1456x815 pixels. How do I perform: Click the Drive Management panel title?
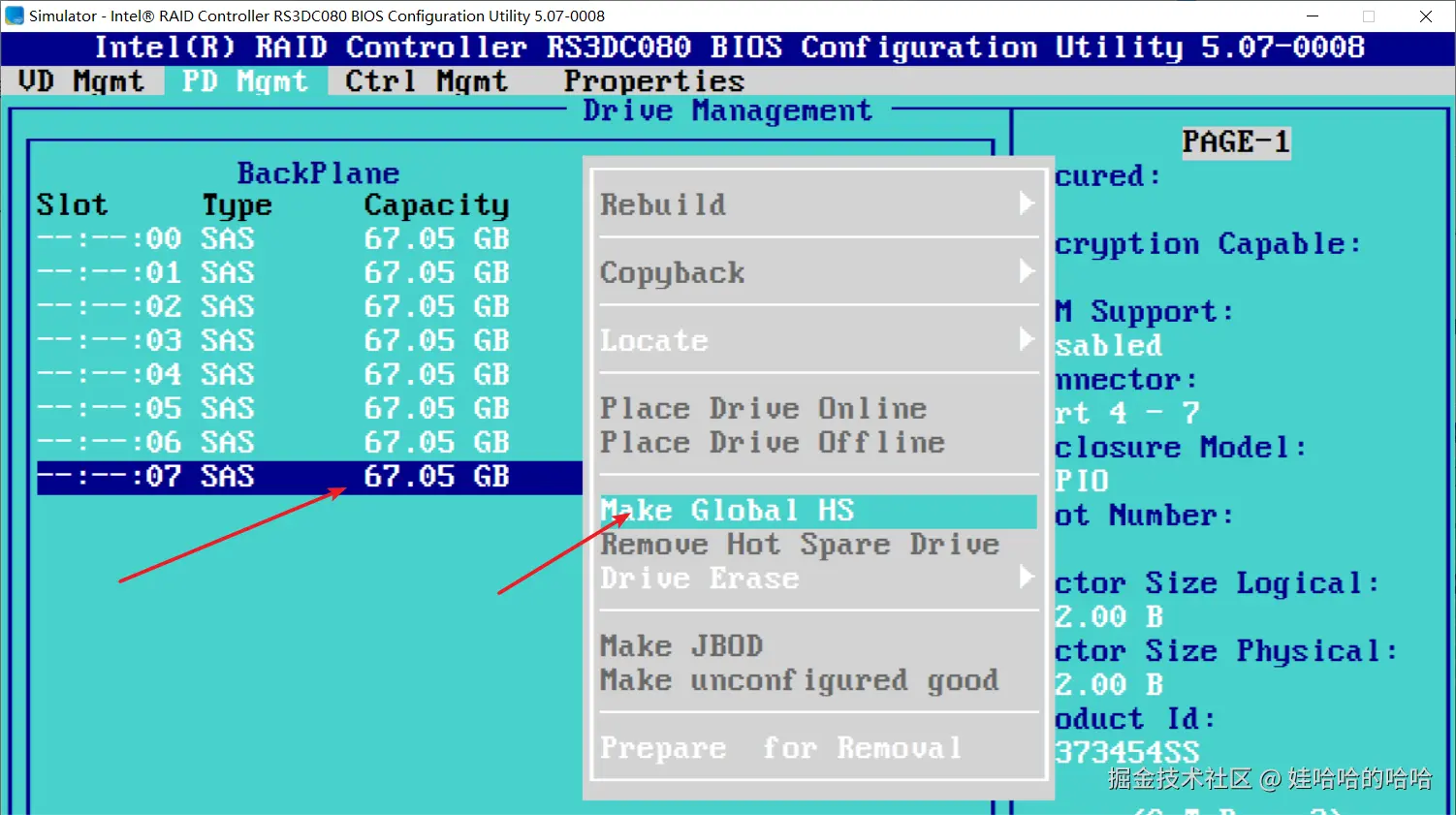pos(727,110)
